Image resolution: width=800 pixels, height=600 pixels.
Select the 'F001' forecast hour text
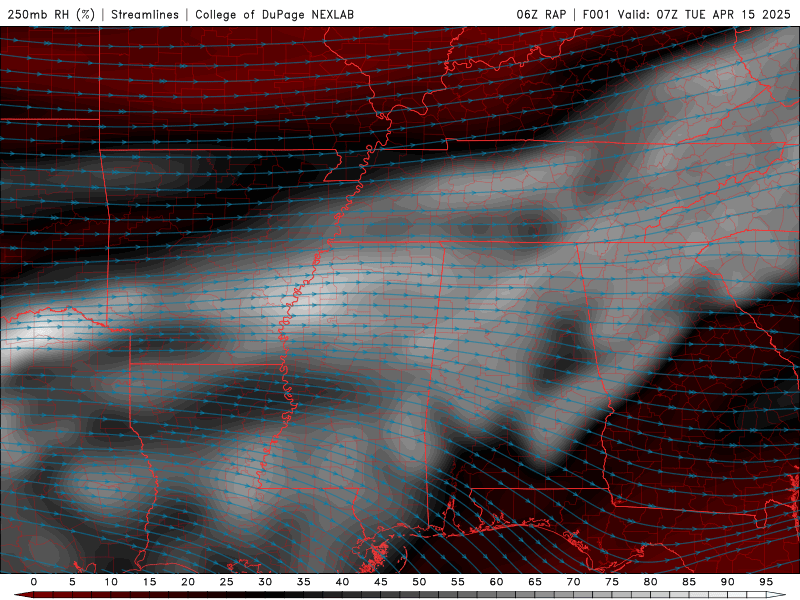coord(596,14)
